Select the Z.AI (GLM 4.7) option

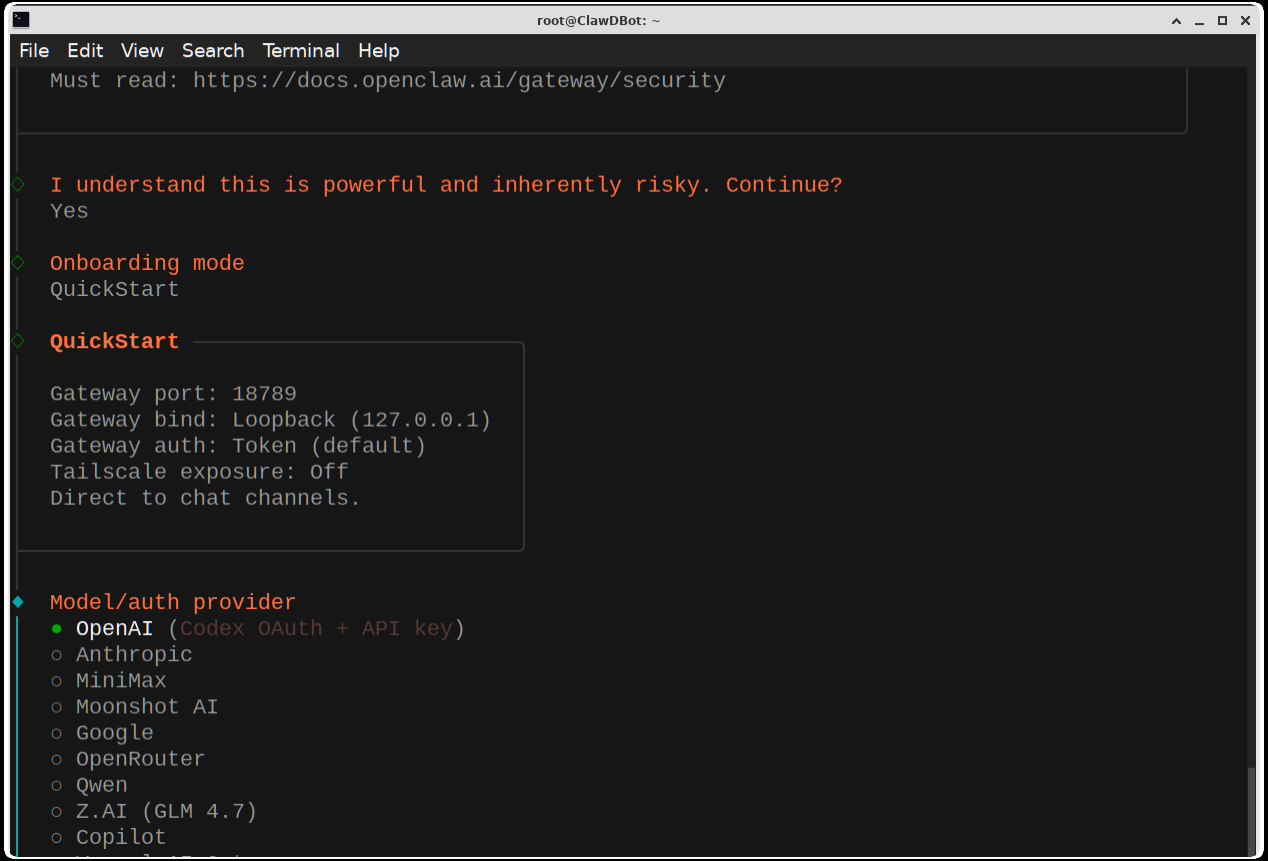click(x=154, y=810)
